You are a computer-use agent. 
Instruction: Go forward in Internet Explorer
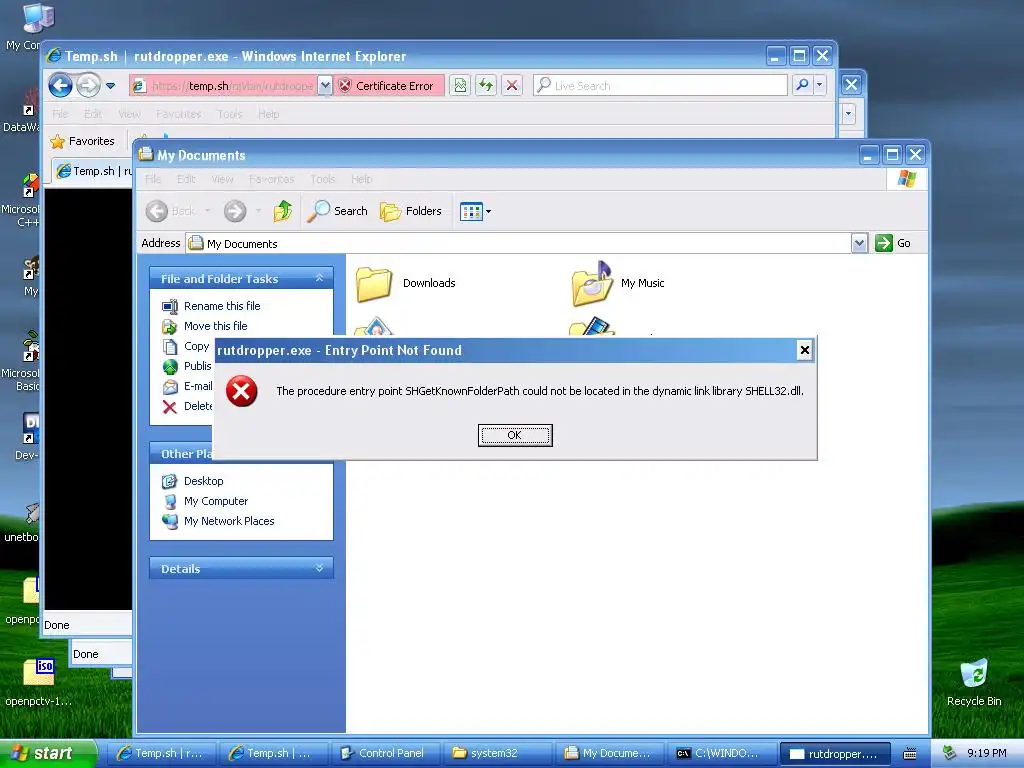click(88, 86)
